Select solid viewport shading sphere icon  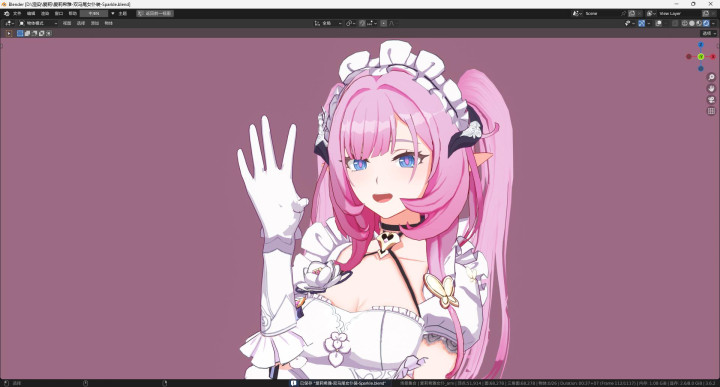[x=692, y=23]
